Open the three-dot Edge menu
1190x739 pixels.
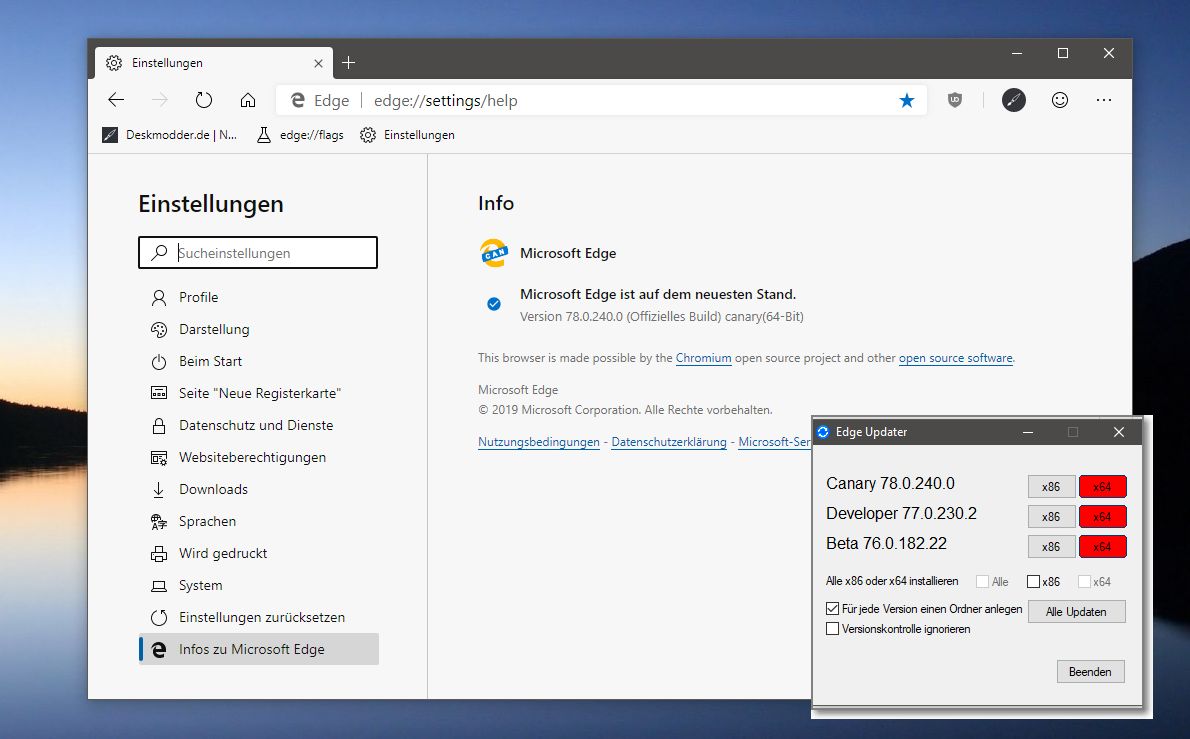point(1103,100)
